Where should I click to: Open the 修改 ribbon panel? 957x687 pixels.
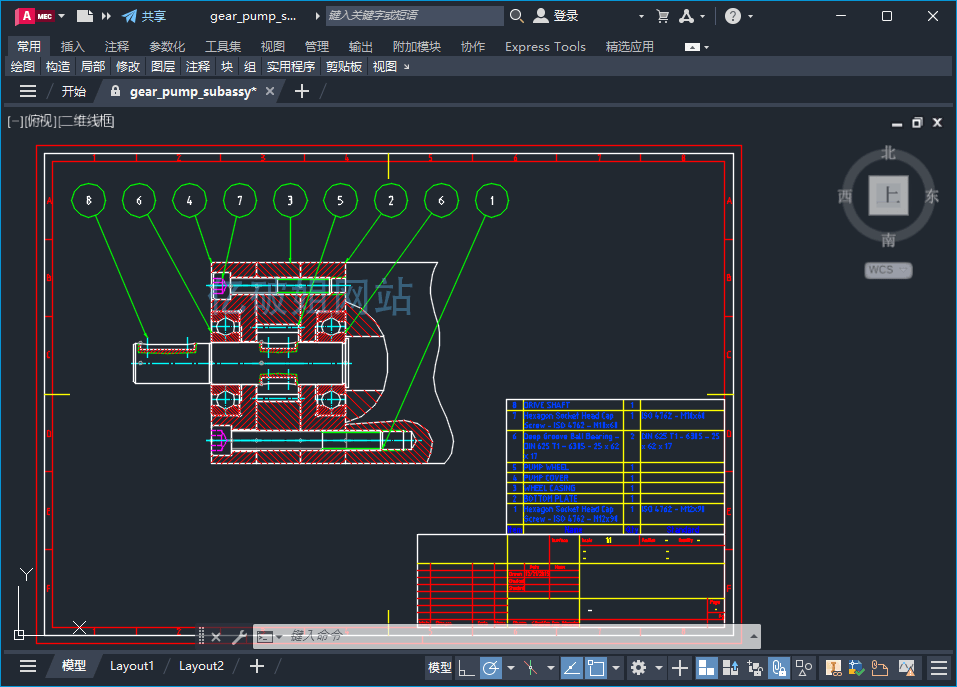pos(128,67)
